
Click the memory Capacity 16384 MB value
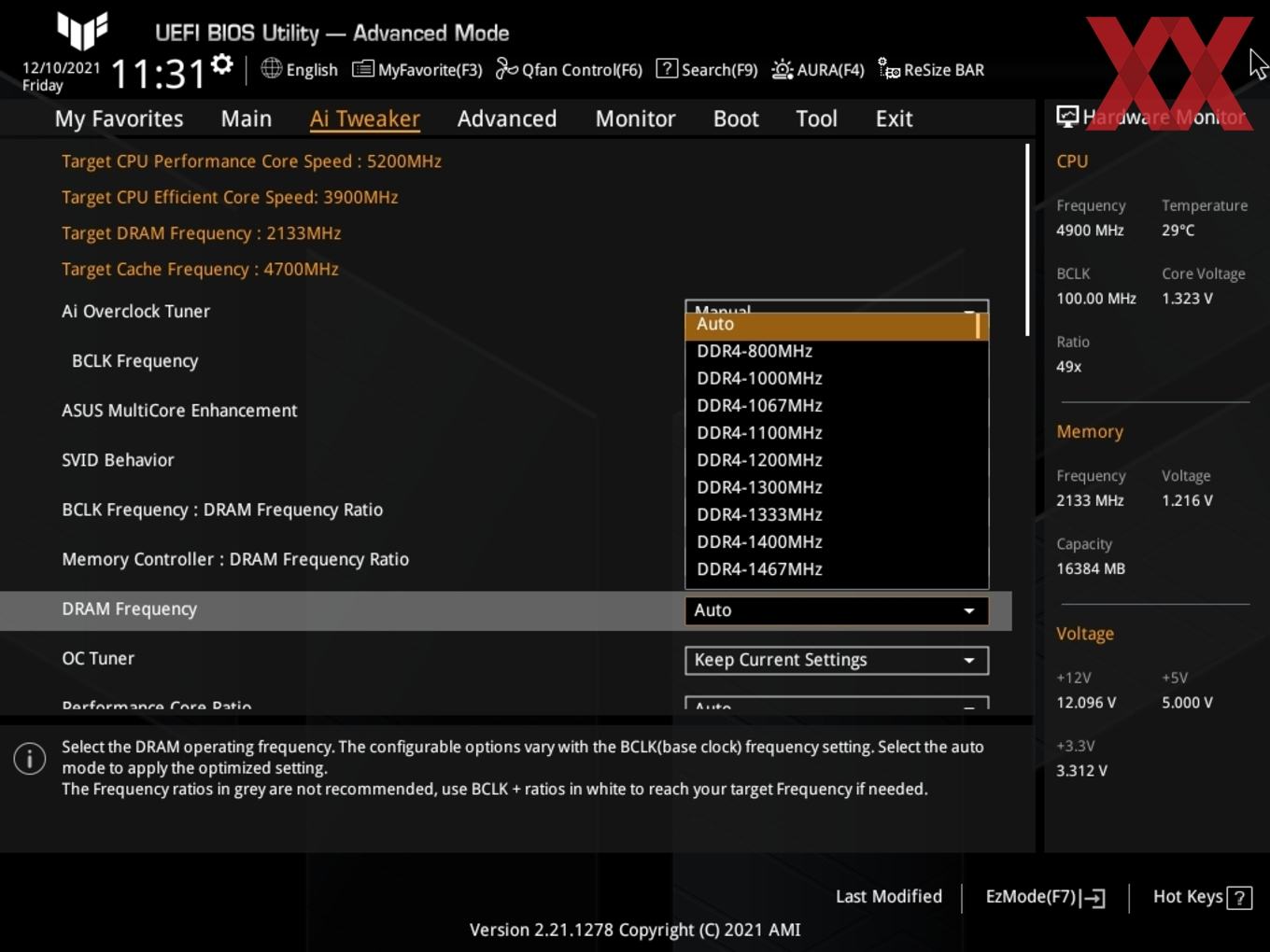click(1091, 568)
